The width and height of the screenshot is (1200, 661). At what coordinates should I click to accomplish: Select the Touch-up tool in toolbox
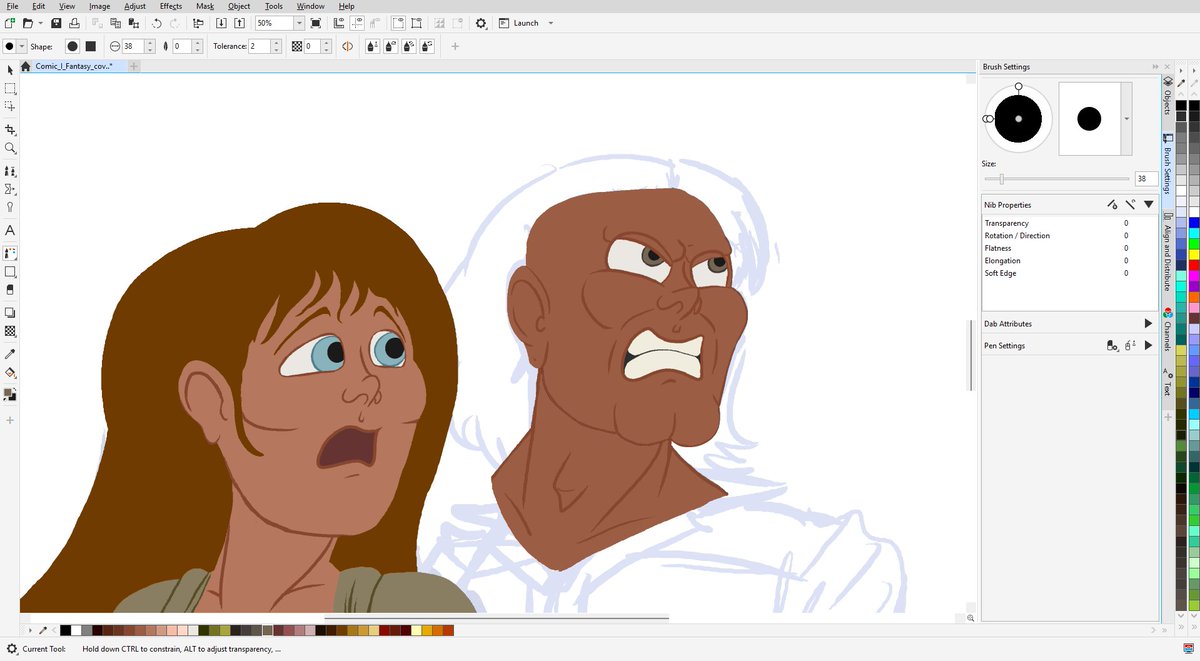click(10, 189)
